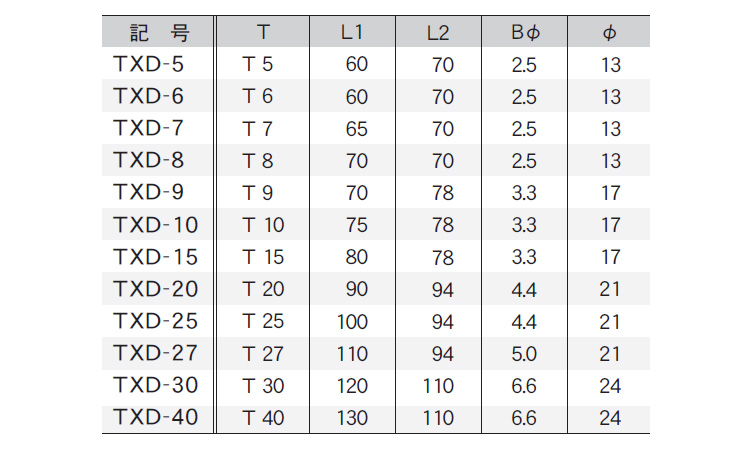Select the TXD-5 row label

pyautogui.click(x=148, y=64)
